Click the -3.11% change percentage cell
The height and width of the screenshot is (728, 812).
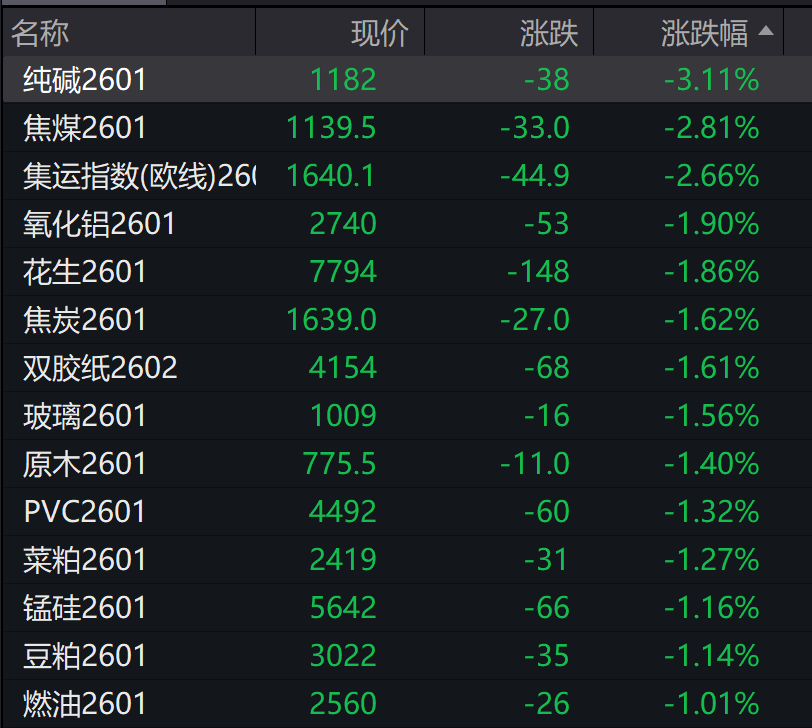point(711,79)
